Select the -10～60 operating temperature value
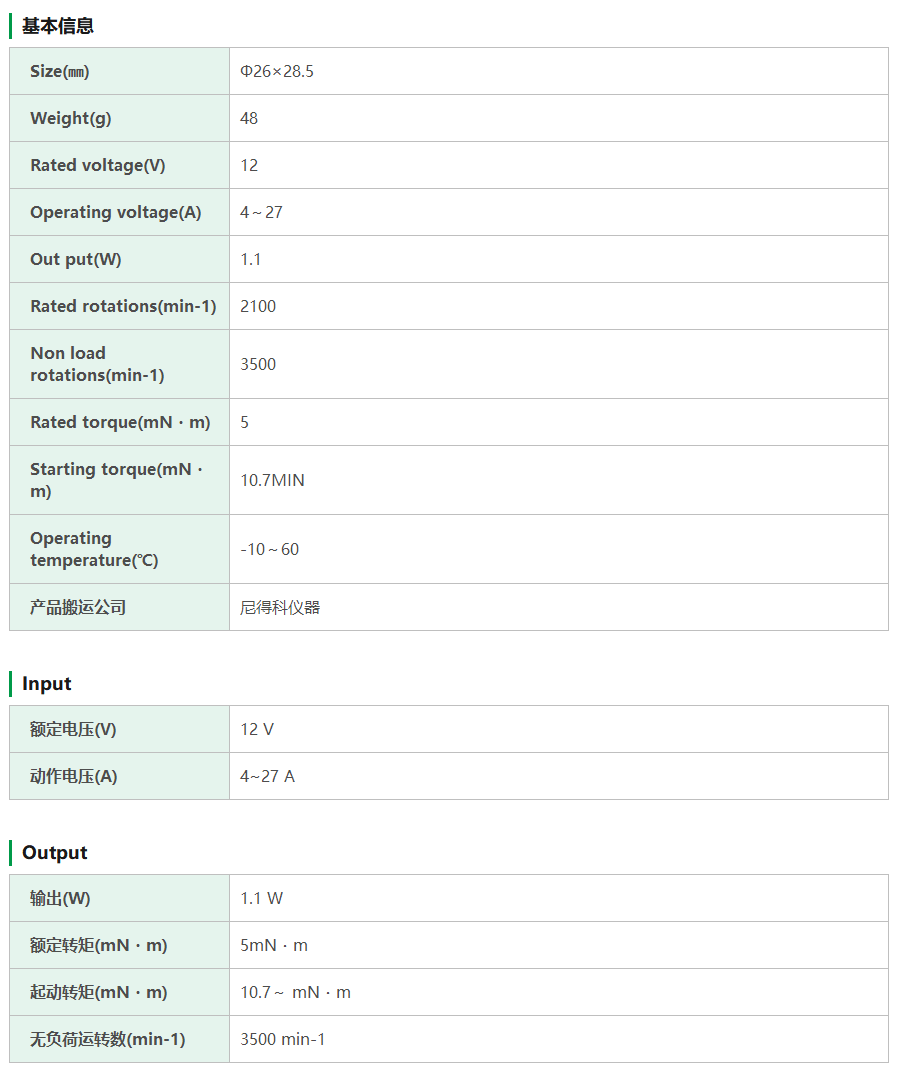Image resolution: width=901 pixels, height=1073 pixels. (270, 549)
